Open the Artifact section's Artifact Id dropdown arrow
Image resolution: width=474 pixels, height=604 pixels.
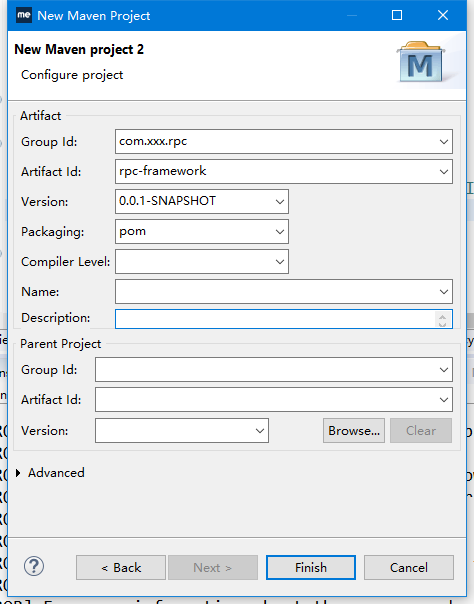(444, 172)
